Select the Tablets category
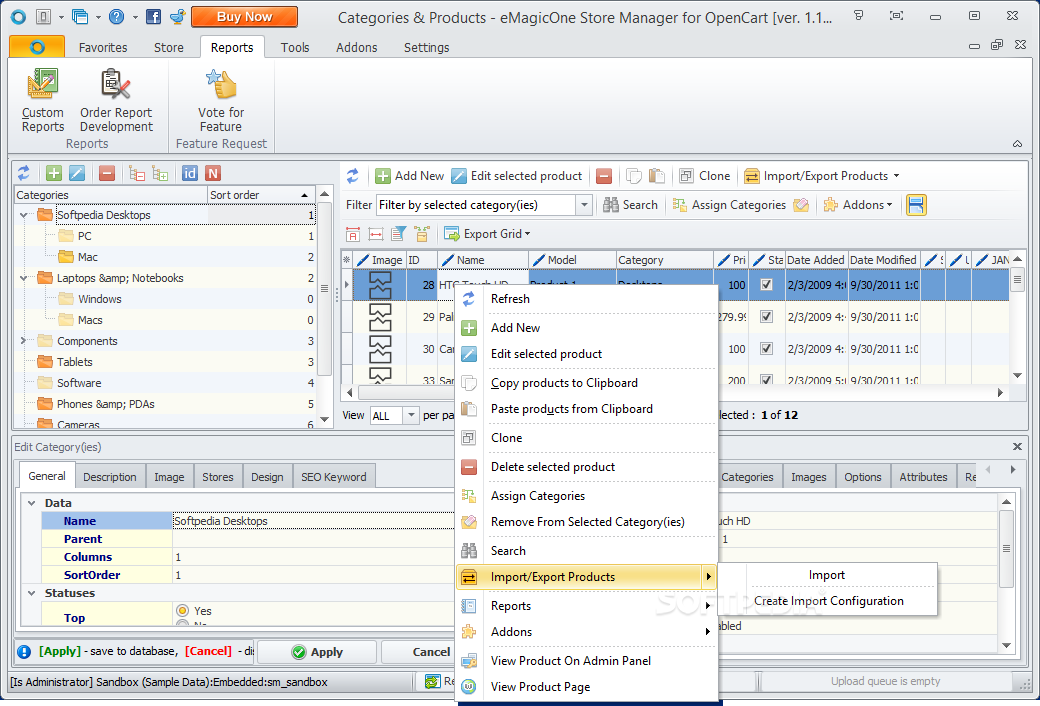 click(74, 362)
